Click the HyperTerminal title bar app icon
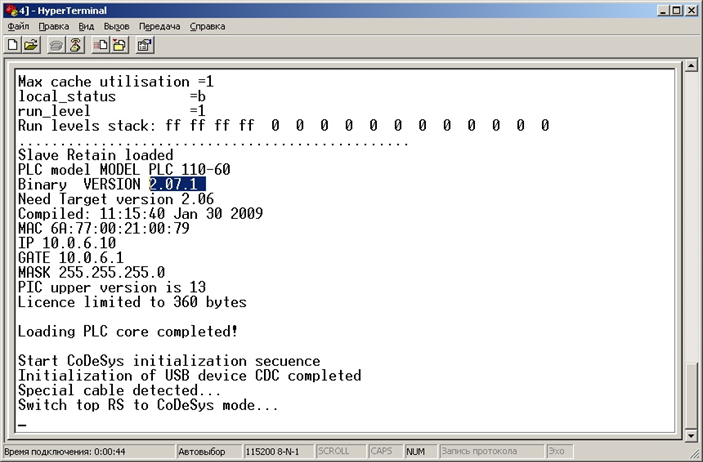 point(11,9)
